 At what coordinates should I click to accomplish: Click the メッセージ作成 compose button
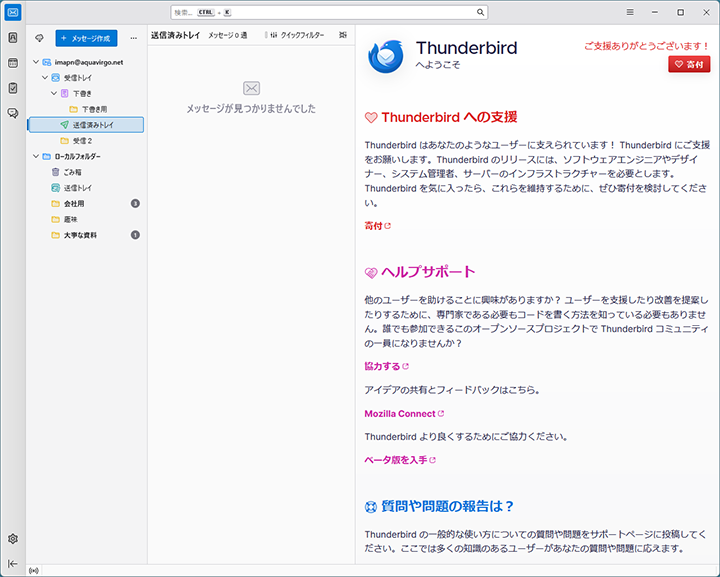(86, 38)
